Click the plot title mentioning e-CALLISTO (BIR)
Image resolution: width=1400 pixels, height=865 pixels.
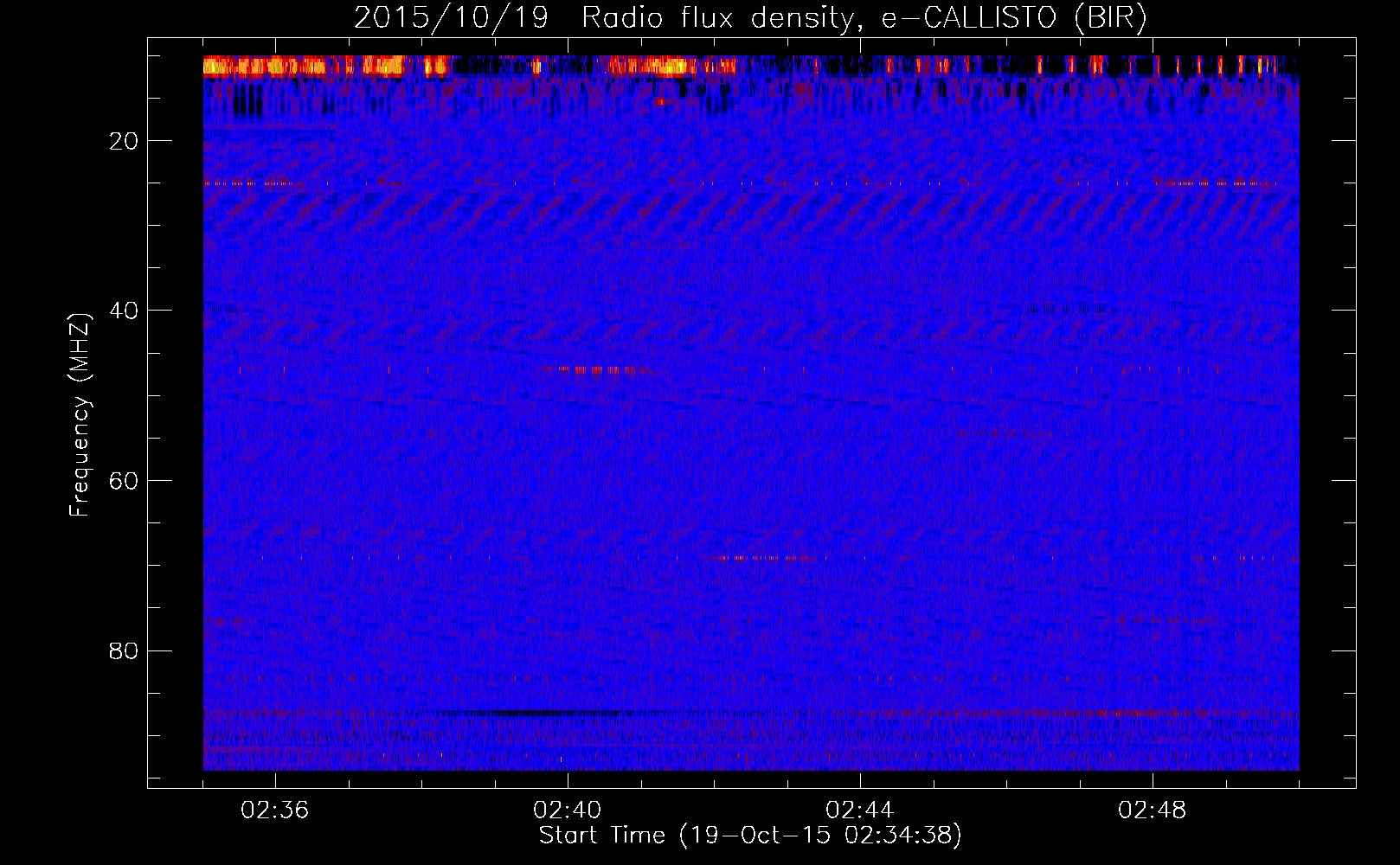pos(750,17)
